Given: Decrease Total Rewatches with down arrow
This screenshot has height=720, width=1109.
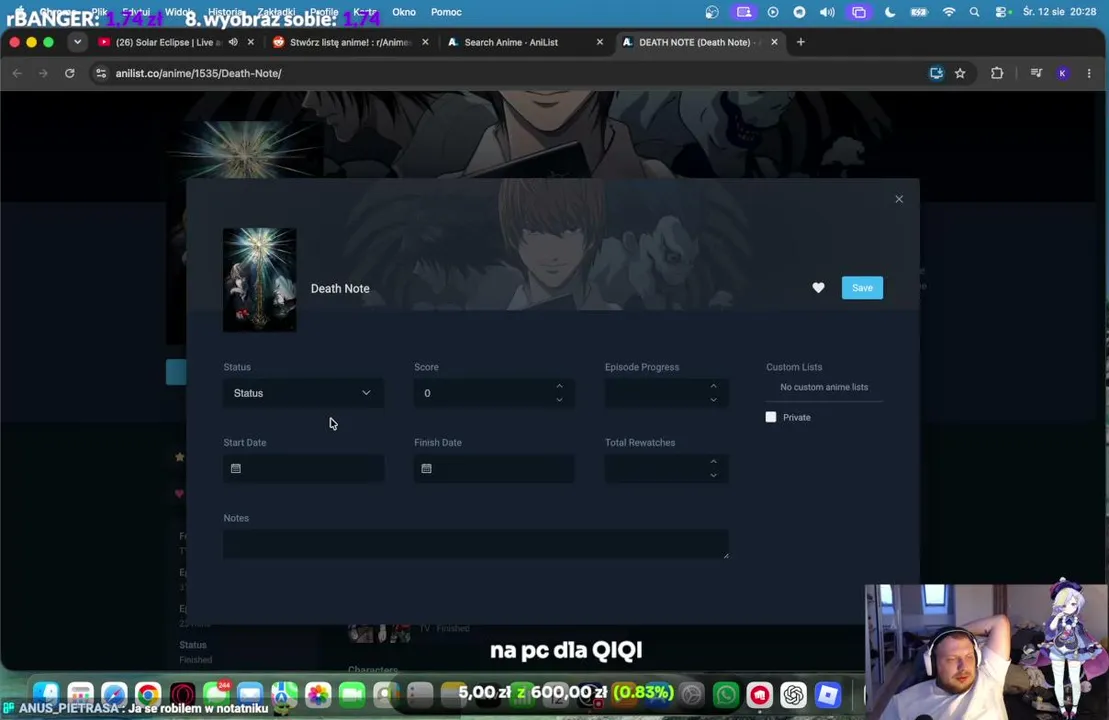Looking at the screenshot, I should tap(714, 475).
